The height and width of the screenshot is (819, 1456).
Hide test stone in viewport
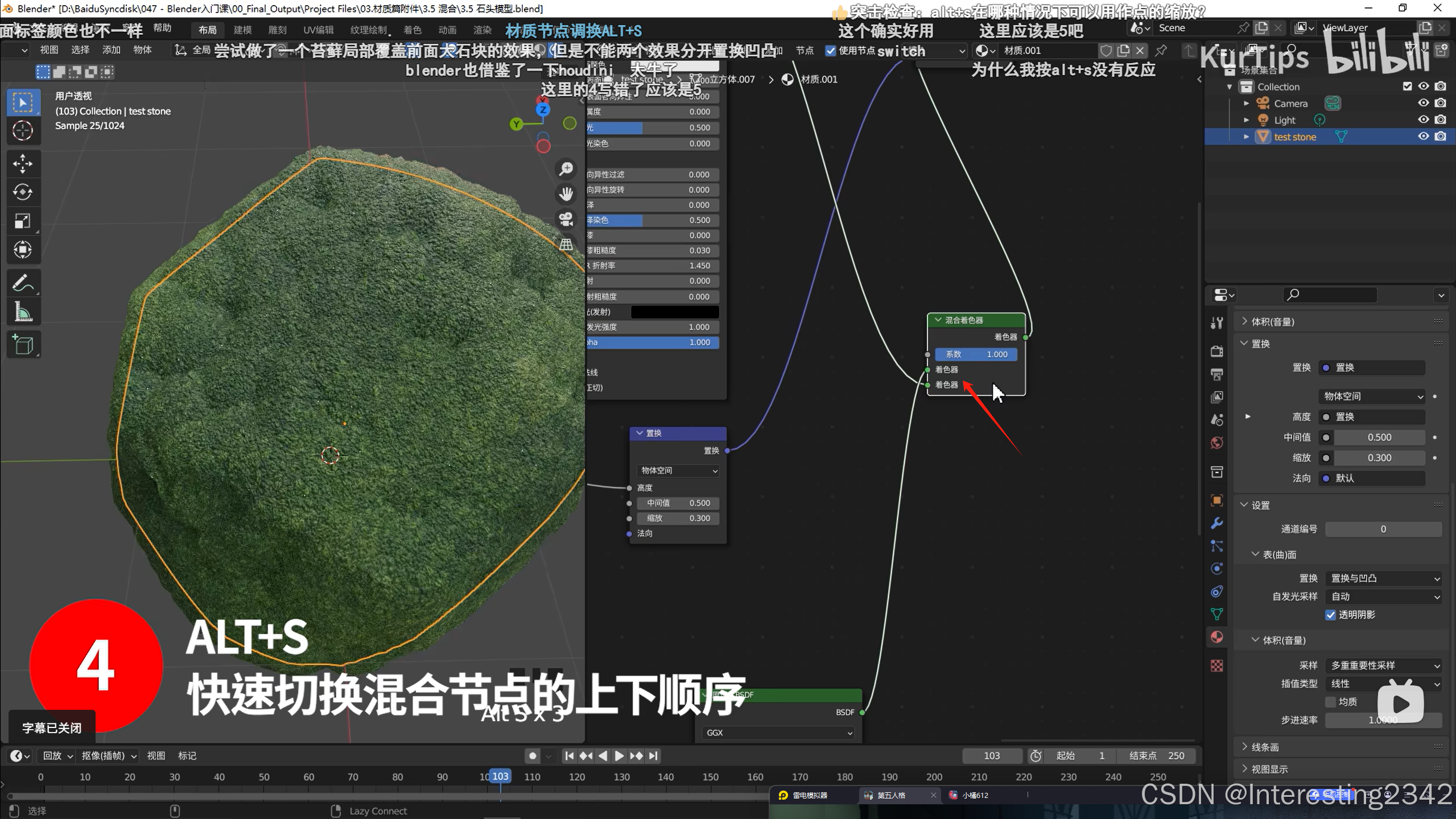1423,136
